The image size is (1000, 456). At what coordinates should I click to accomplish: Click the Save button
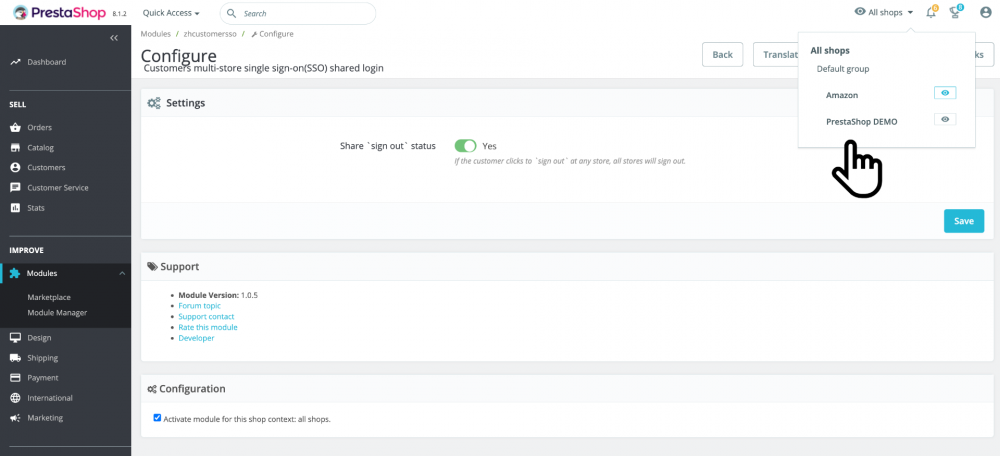tap(963, 221)
